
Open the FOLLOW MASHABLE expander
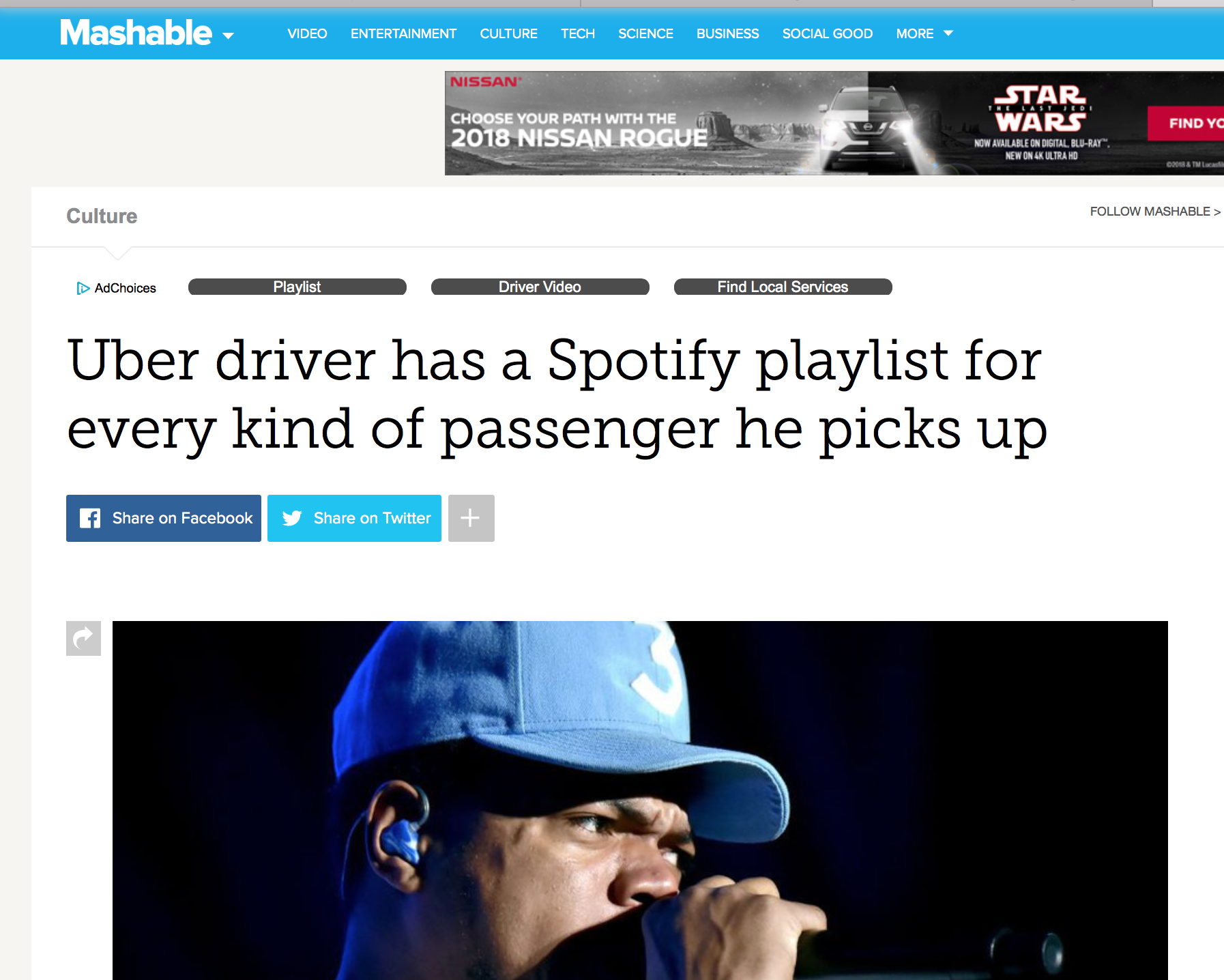tap(1154, 212)
